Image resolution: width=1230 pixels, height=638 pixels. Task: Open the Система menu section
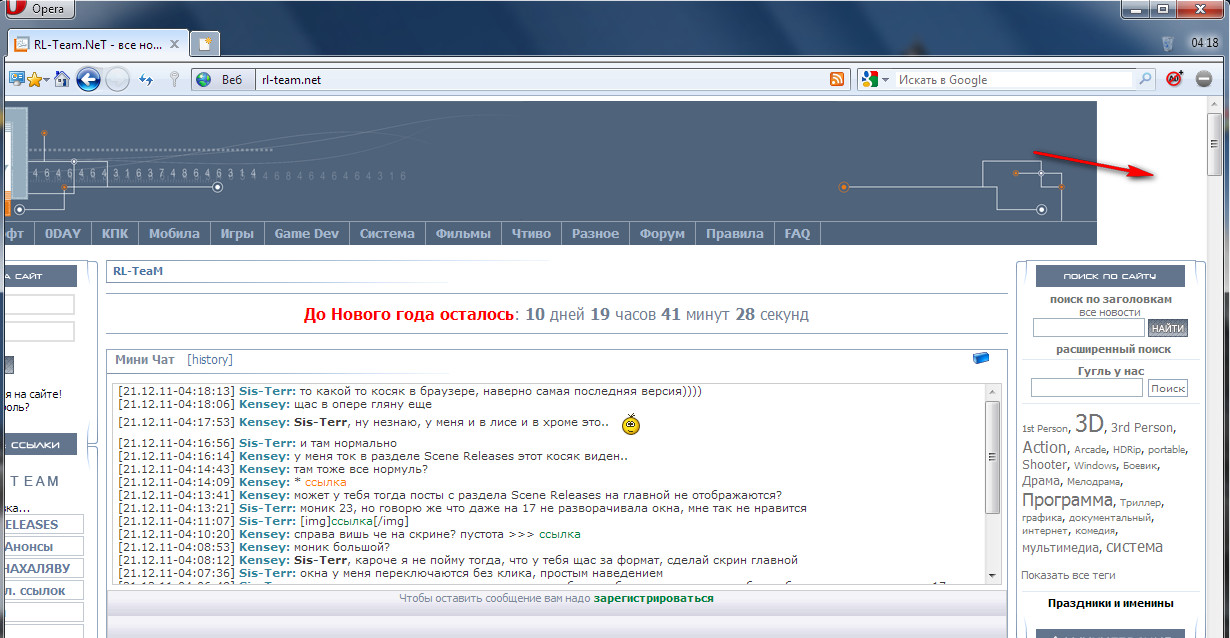387,233
